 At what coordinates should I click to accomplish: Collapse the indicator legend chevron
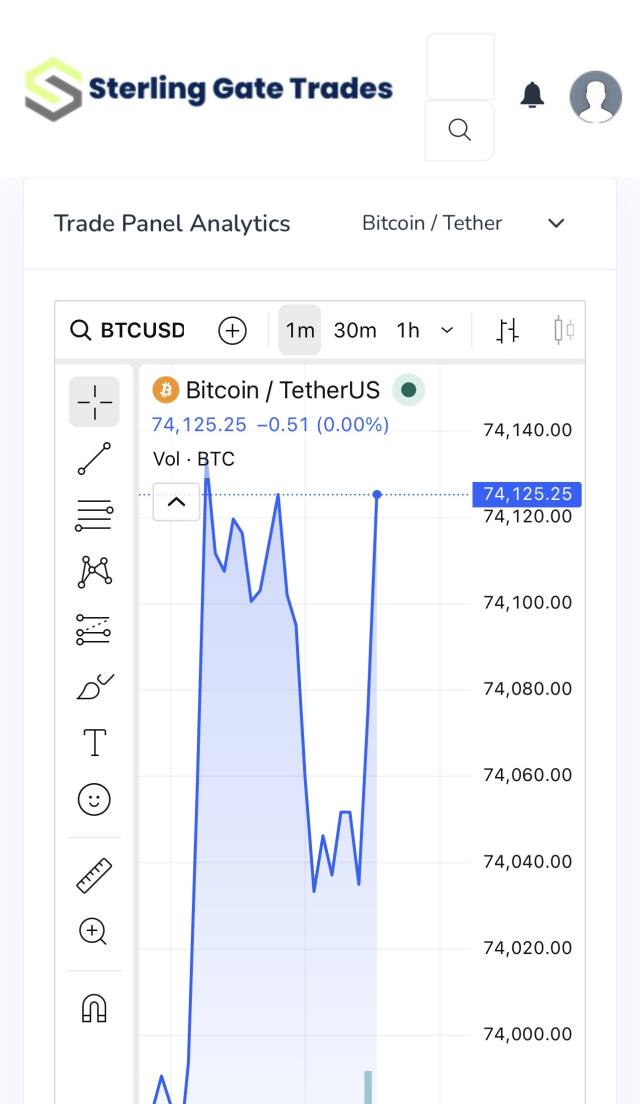click(x=176, y=502)
